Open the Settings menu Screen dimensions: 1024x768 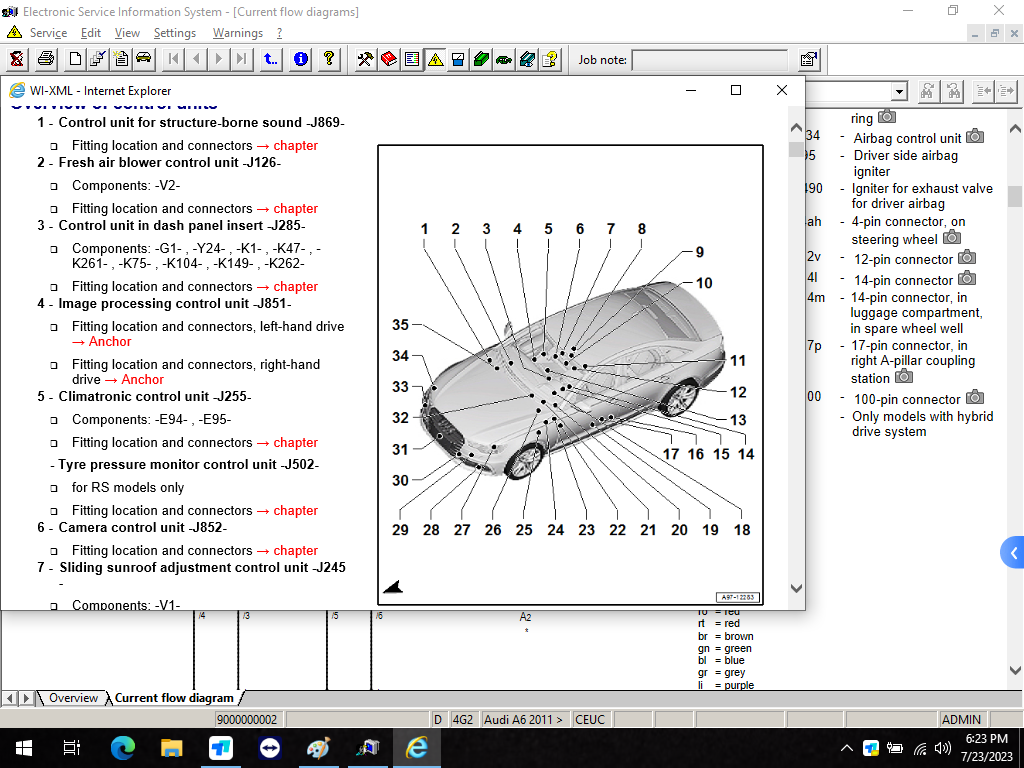tap(175, 33)
